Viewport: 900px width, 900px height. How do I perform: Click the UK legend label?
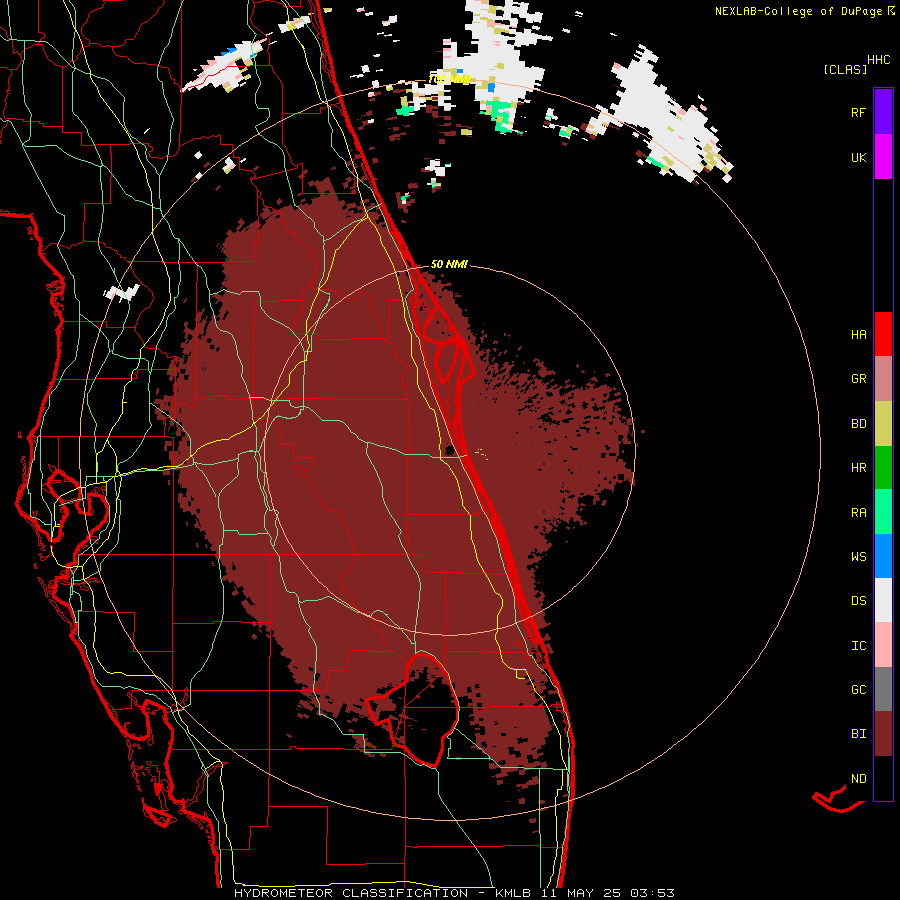tap(858, 157)
